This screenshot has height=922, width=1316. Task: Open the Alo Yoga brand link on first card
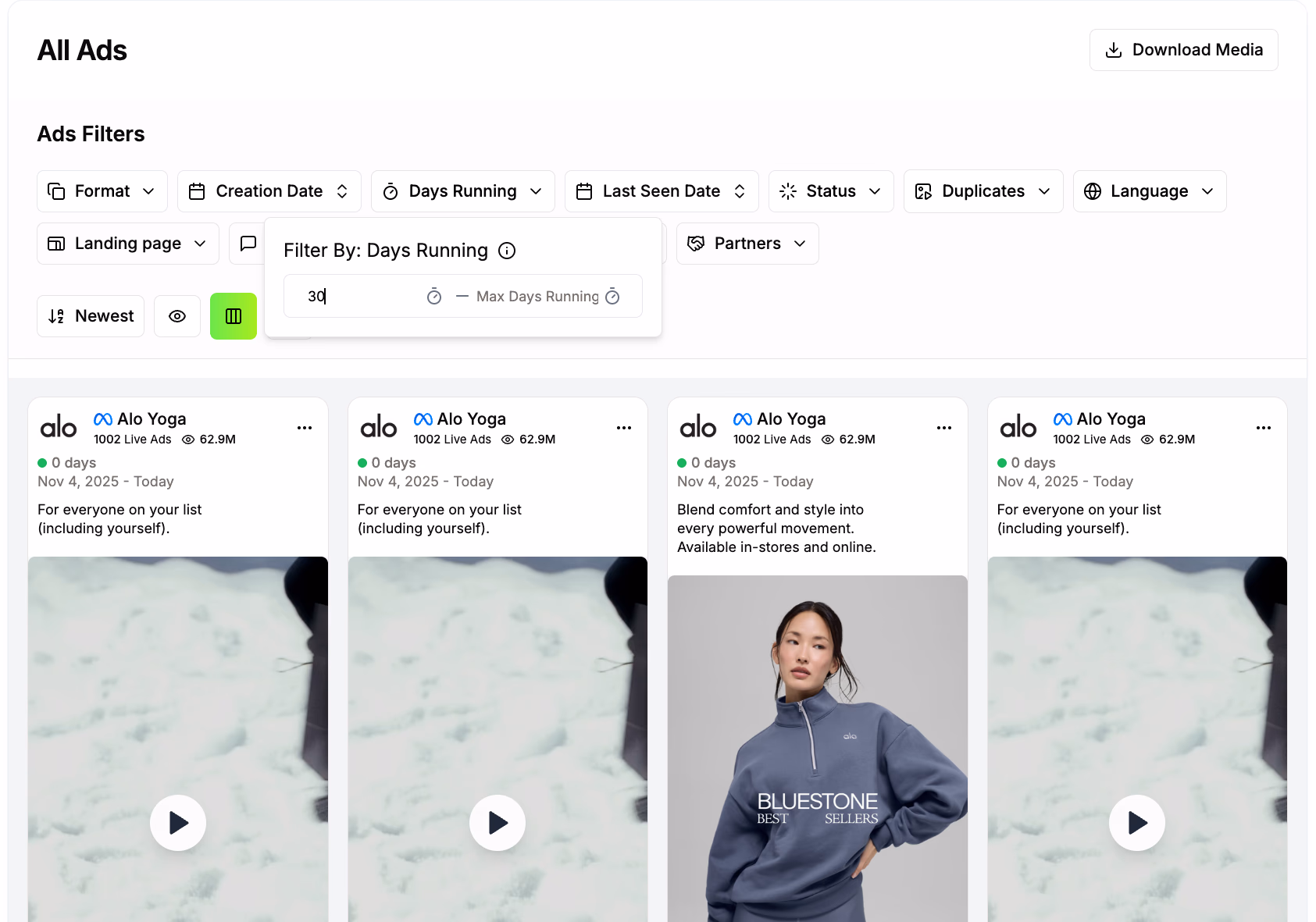point(151,418)
